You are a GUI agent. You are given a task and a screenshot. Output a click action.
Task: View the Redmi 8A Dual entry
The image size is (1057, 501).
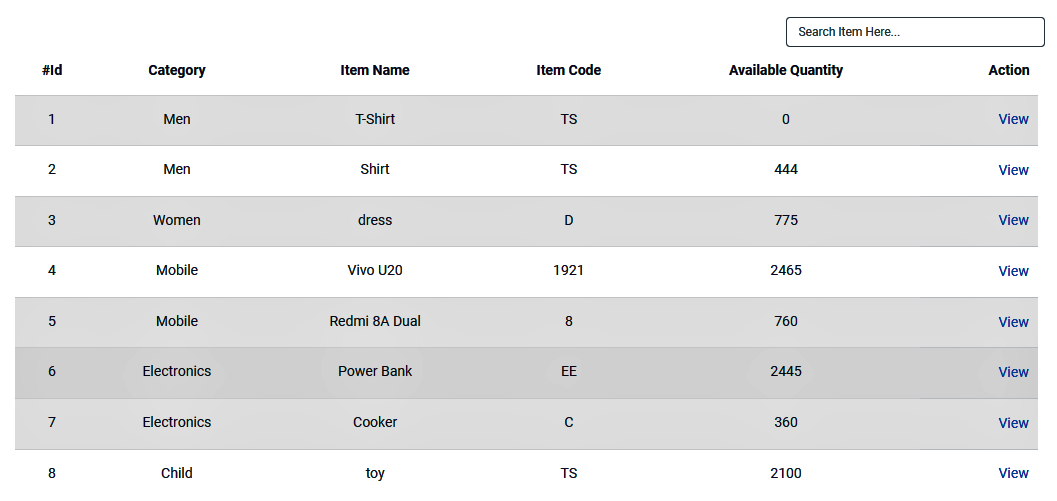coord(1013,322)
